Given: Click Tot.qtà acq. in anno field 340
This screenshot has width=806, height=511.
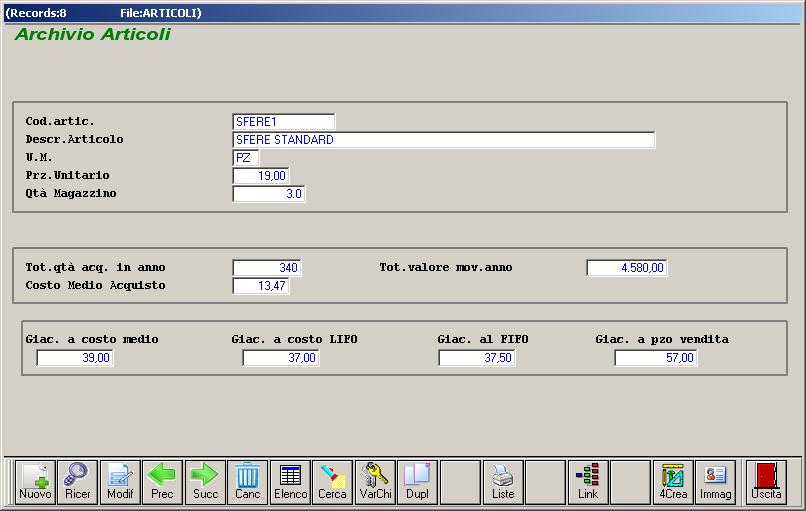Looking at the screenshot, I should click(267, 268).
